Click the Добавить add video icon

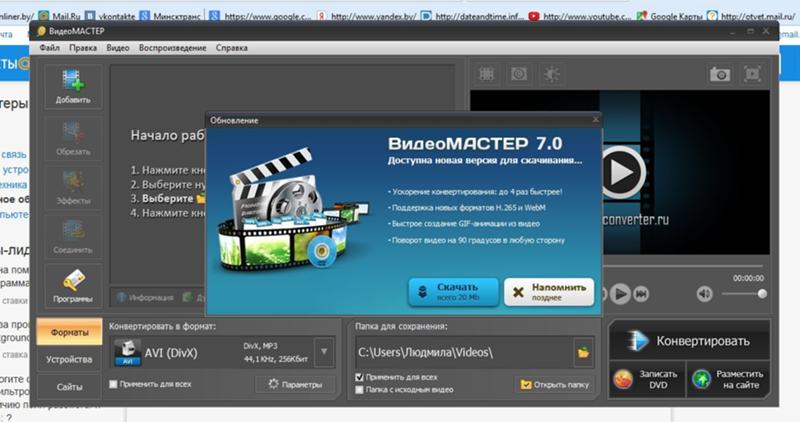tap(73, 86)
